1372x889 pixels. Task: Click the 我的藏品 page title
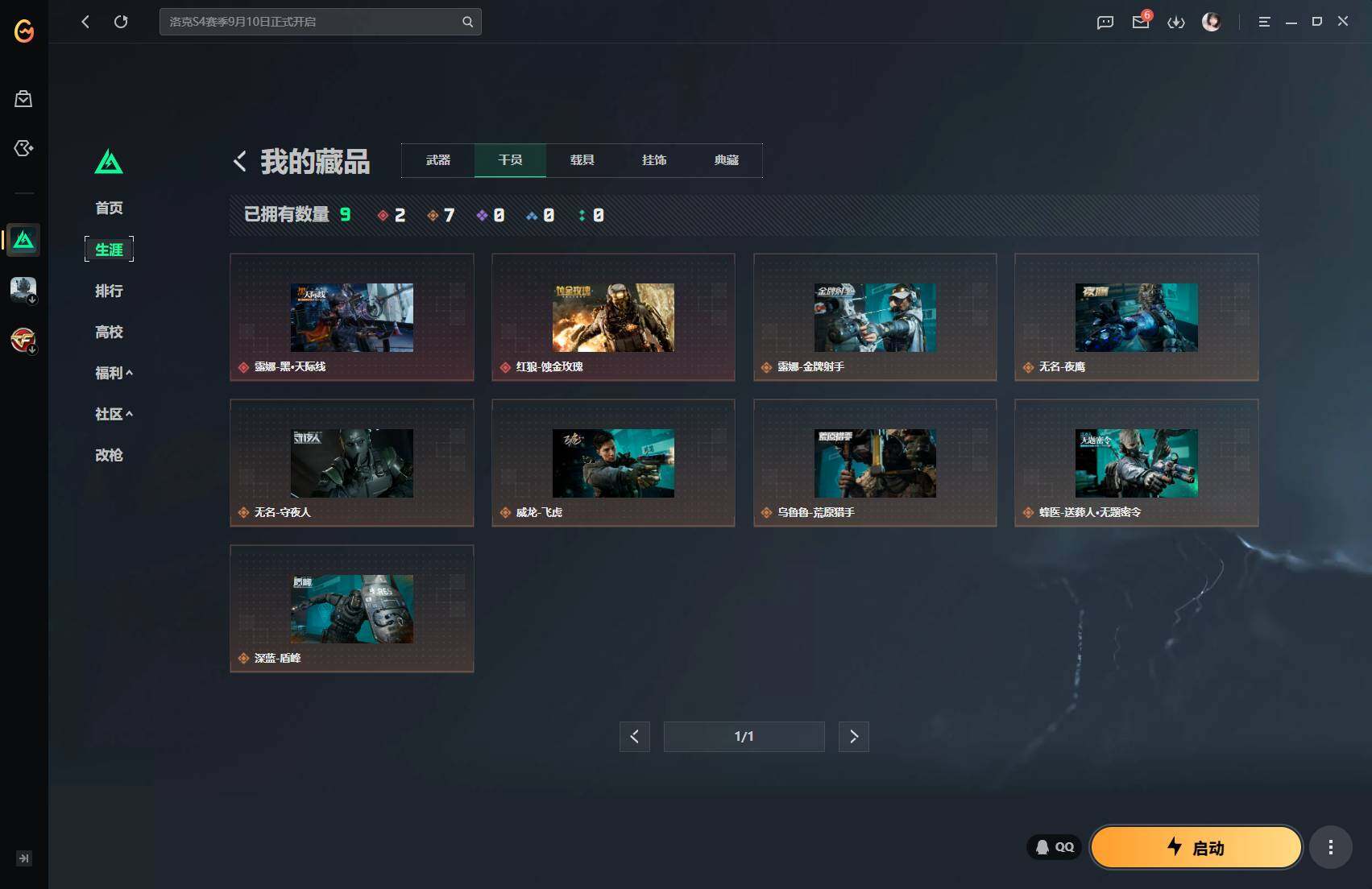coord(315,162)
